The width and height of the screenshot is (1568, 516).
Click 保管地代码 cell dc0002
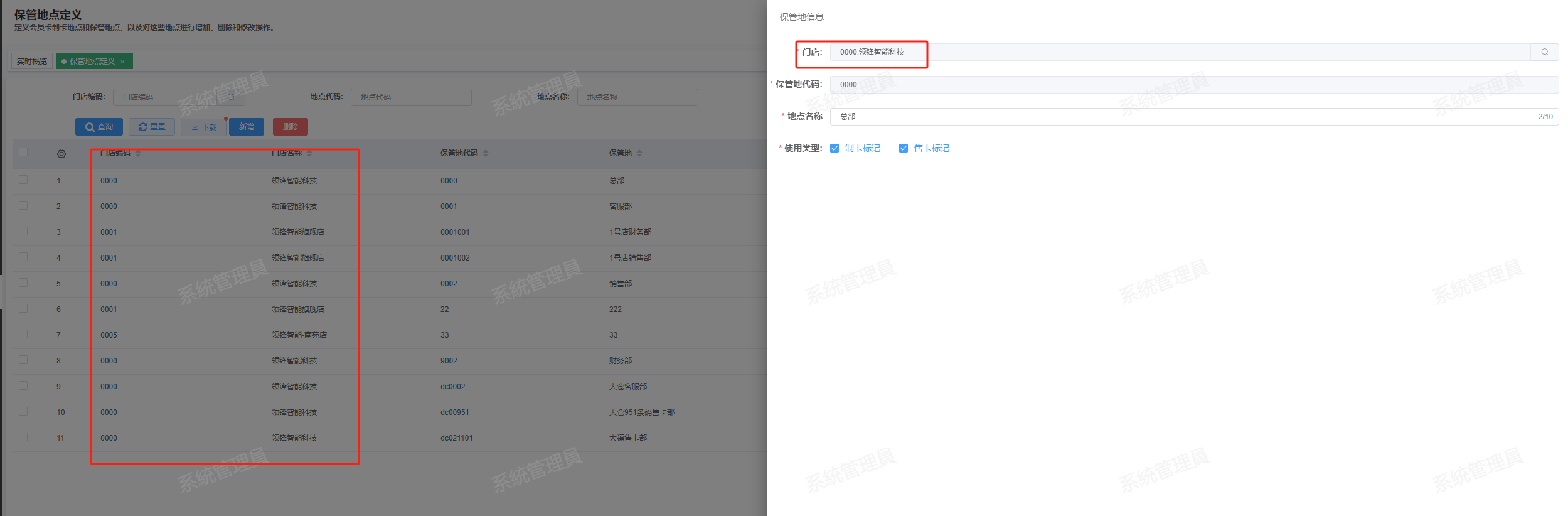(x=453, y=387)
